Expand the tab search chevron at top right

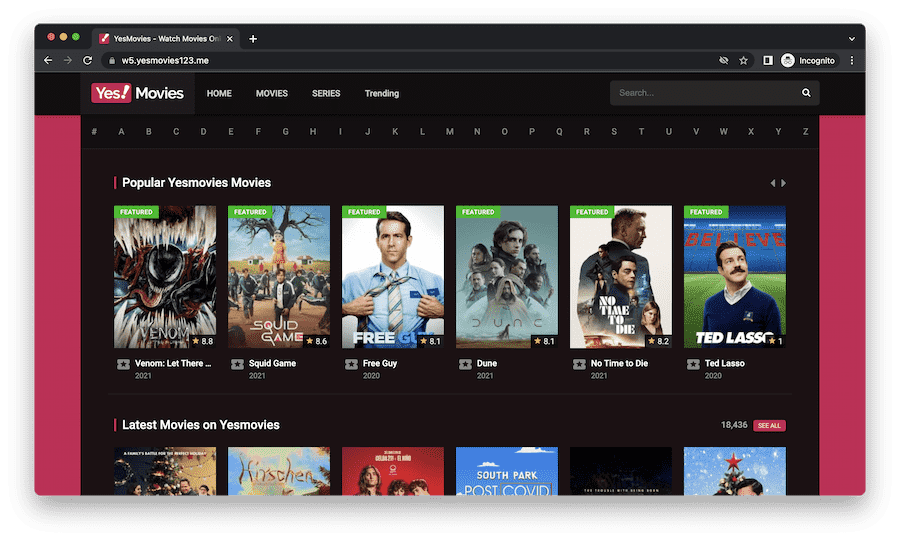pos(852,38)
